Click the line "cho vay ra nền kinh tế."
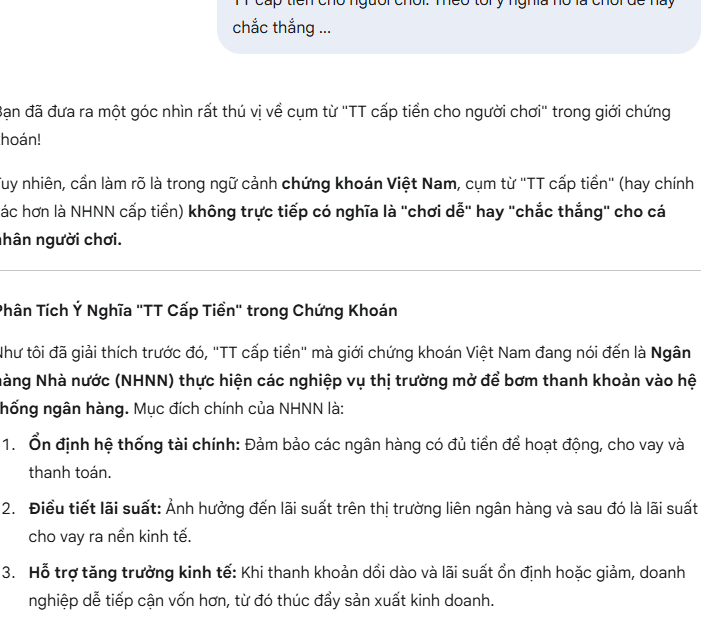The width and height of the screenshot is (706, 625). tap(110, 537)
